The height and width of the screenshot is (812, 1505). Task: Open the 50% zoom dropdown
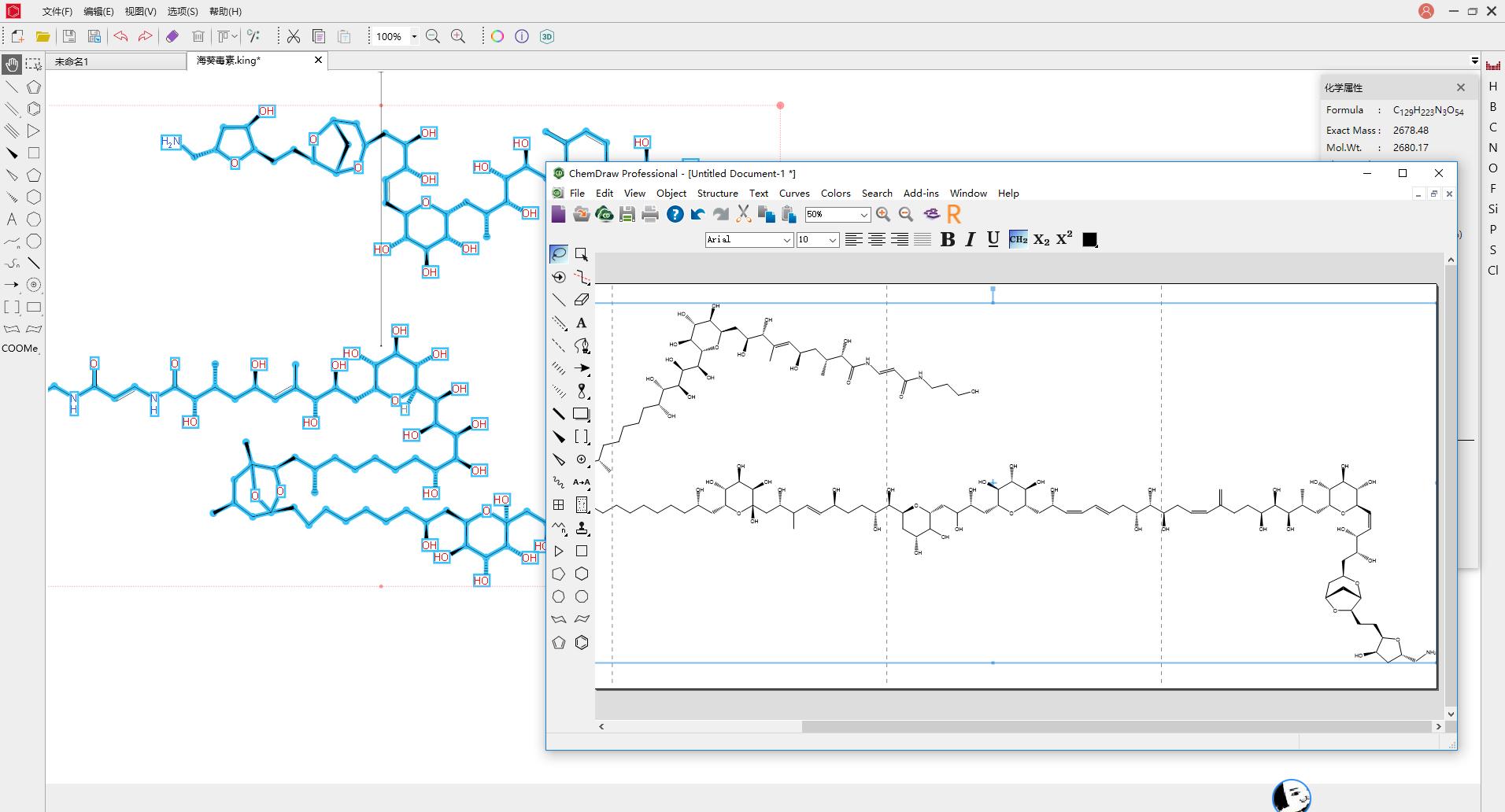(x=863, y=215)
